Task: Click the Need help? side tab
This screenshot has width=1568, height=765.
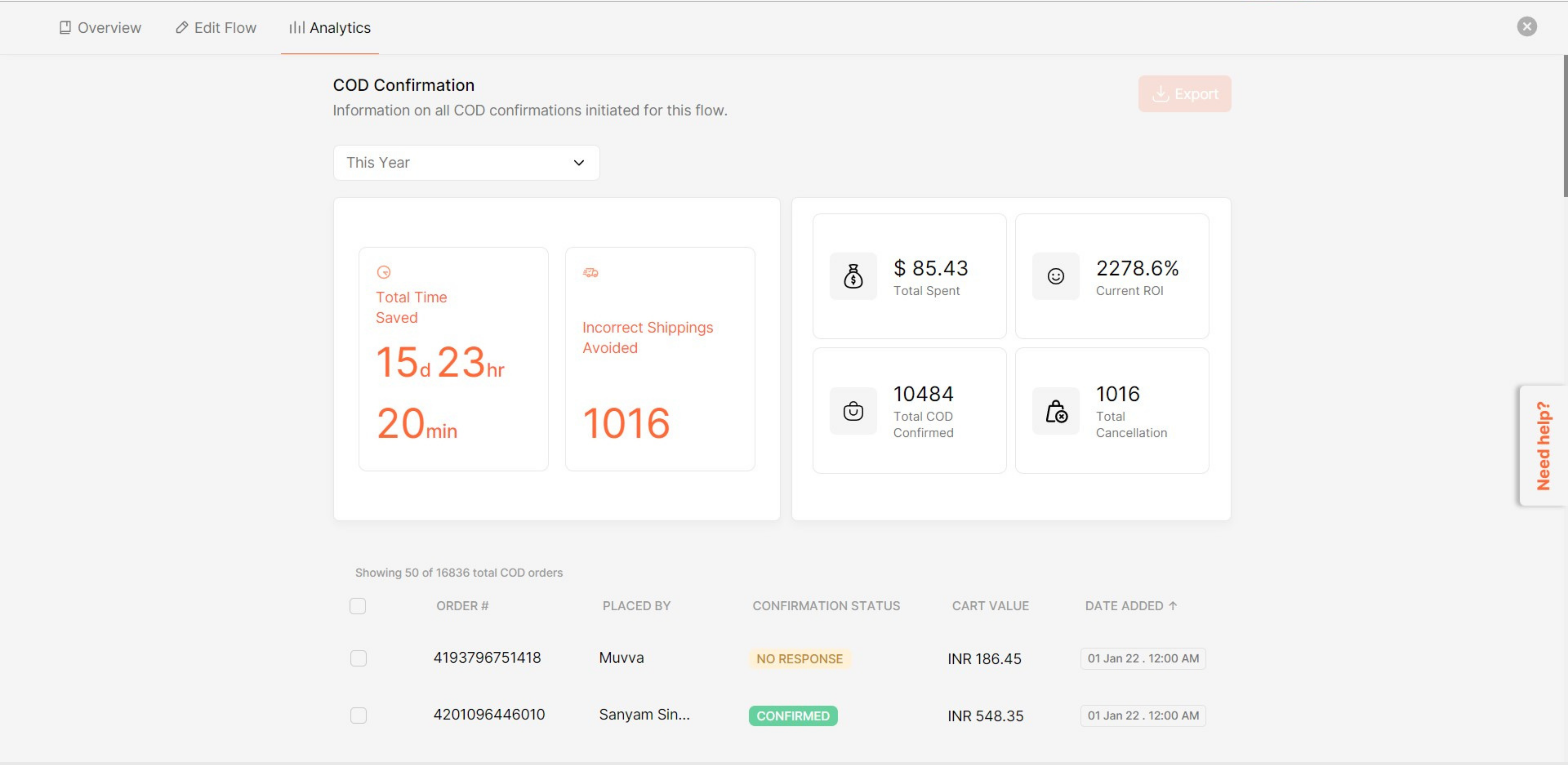Action: [1543, 445]
